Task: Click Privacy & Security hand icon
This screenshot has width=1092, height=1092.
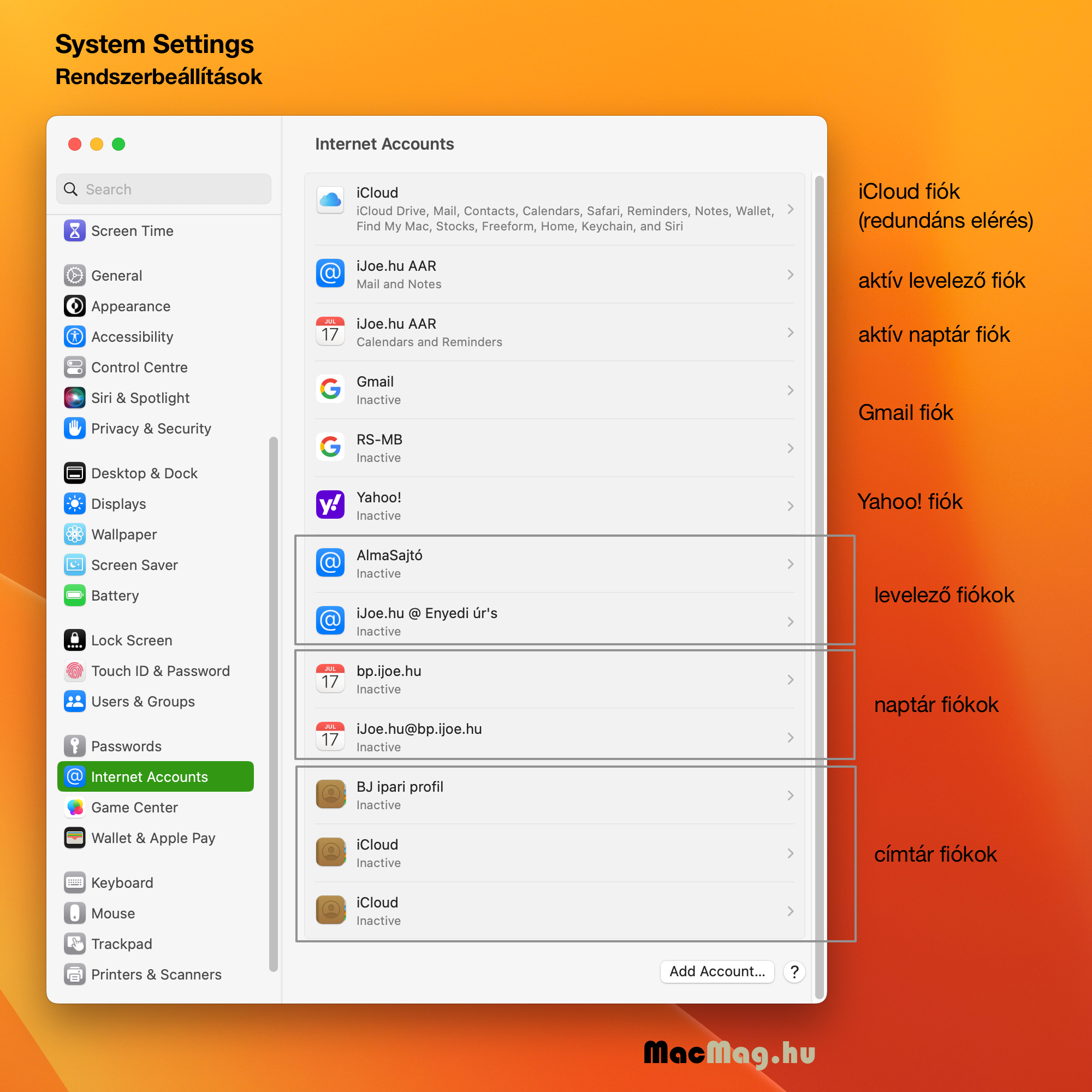Action: tap(75, 428)
